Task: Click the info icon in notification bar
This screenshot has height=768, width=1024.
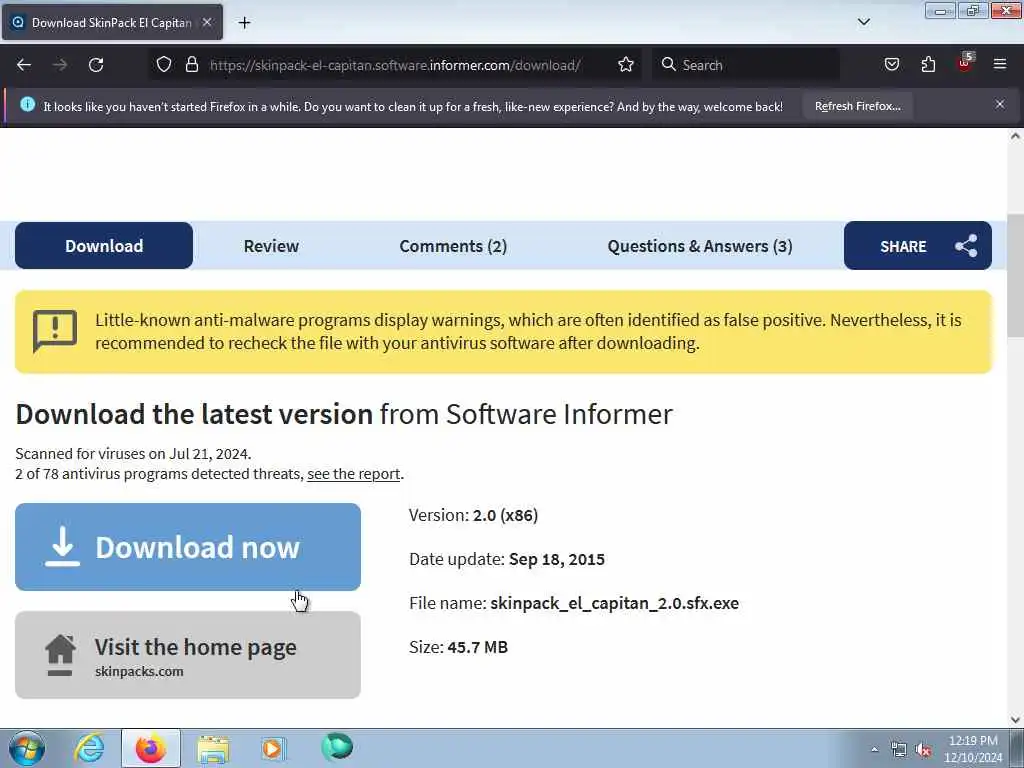Action: tap(27, 104)
